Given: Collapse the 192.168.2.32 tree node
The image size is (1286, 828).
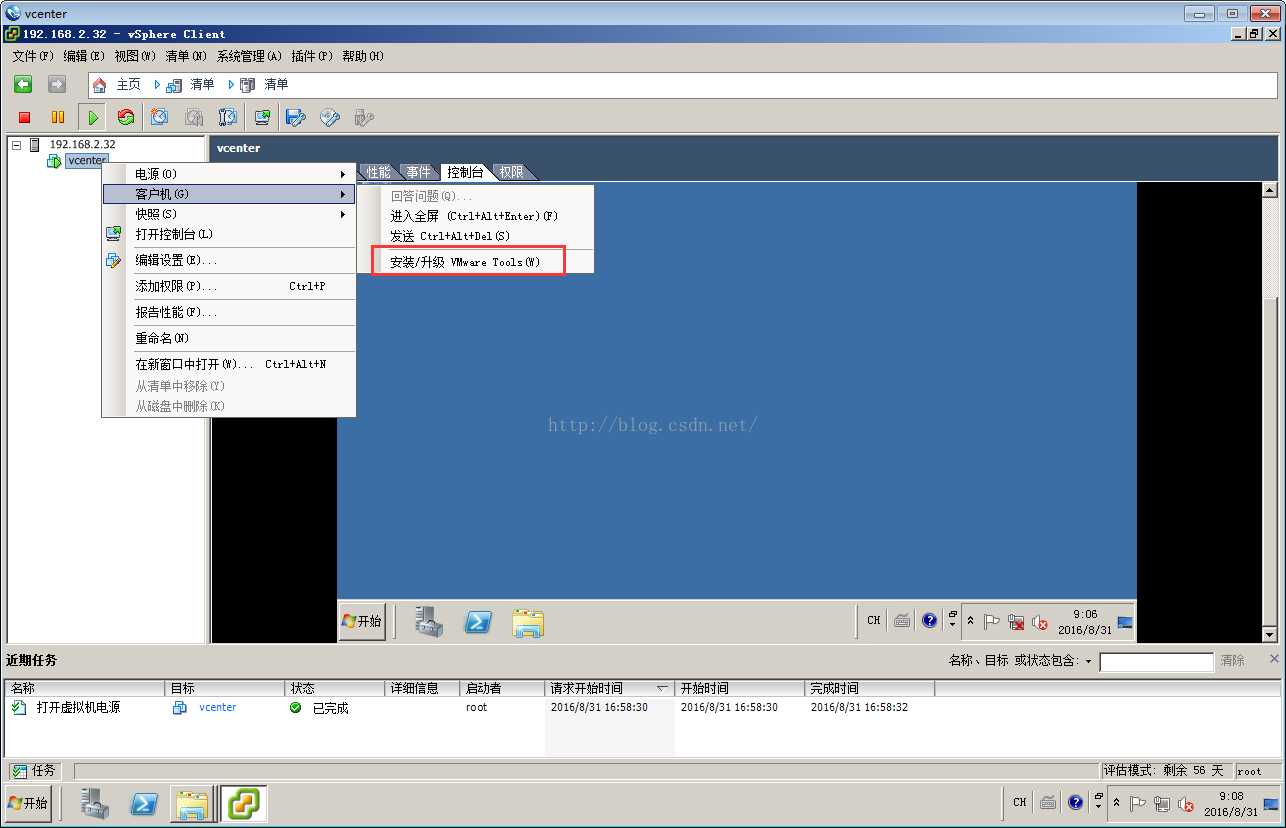Looking at the screenshot, I should pyautogui.click(x=16, y=145).
